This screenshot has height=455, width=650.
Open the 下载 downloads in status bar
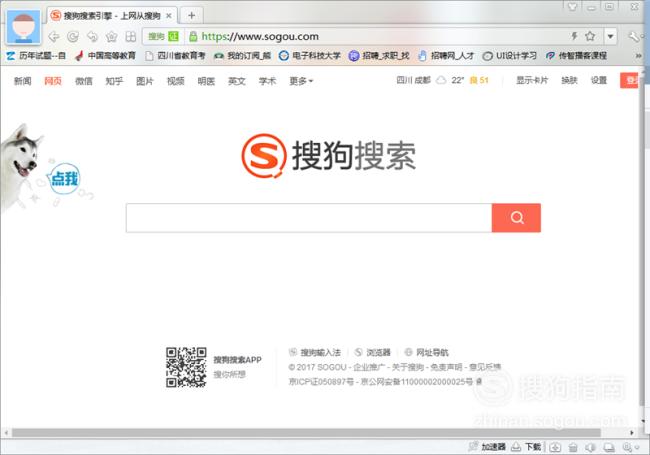point(526,447)
